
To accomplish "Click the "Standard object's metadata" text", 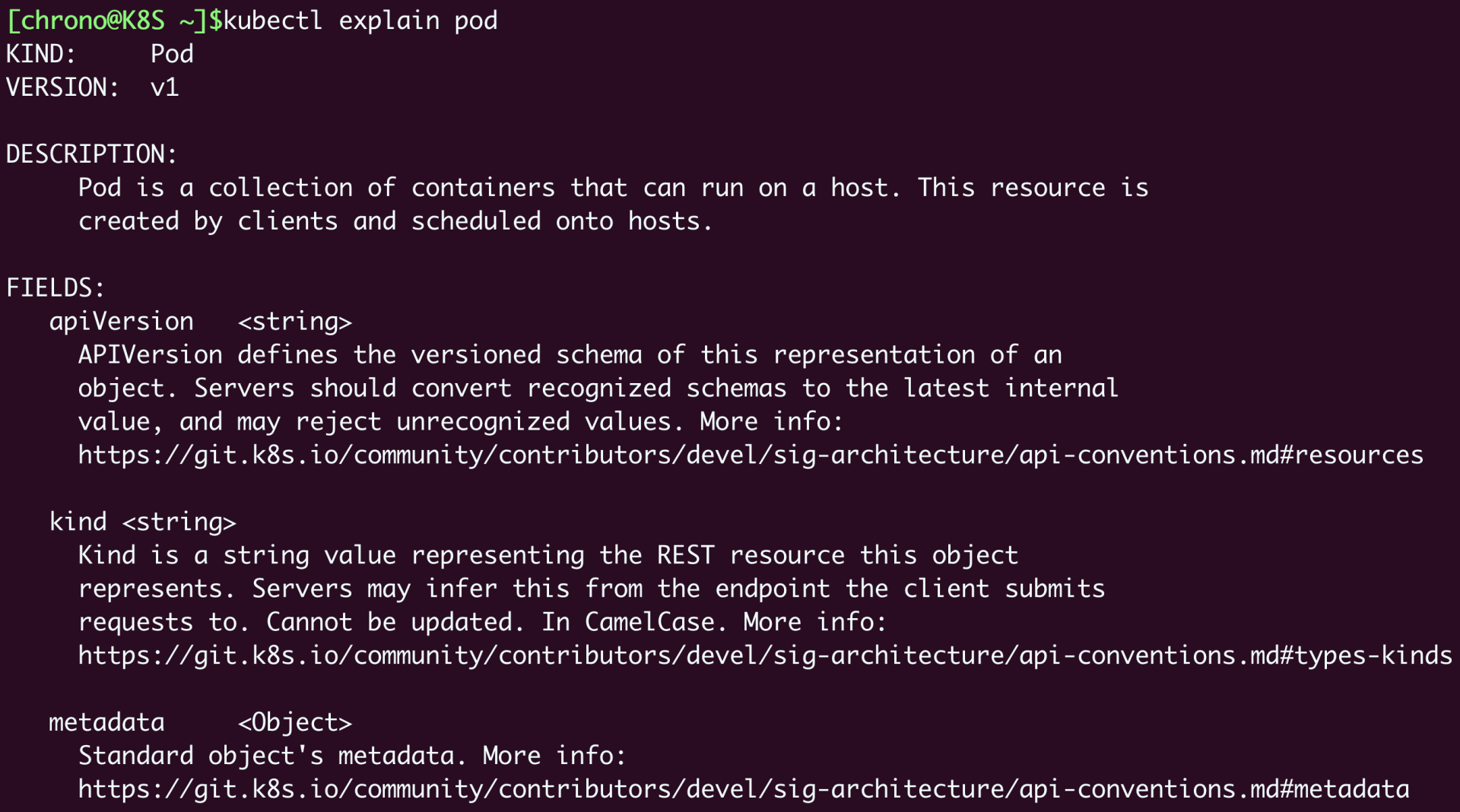I will tap(266, 756).
